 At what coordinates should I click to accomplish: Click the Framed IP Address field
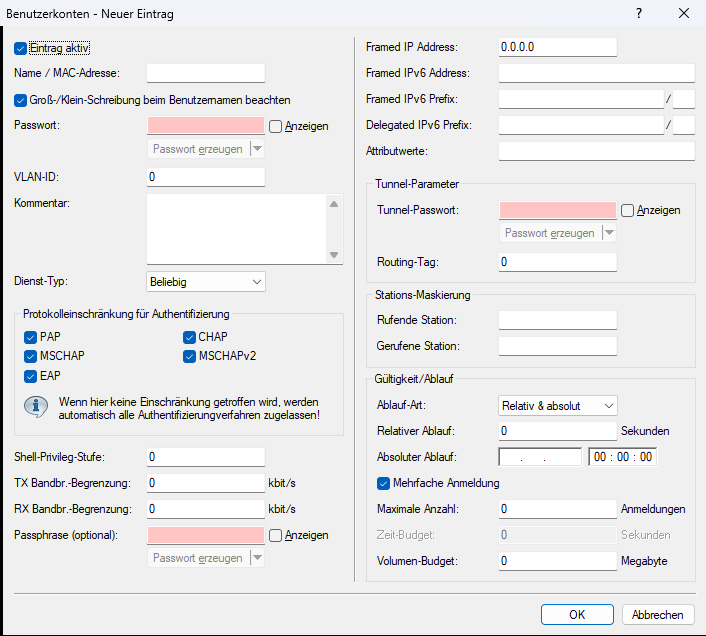pos(557,47)
